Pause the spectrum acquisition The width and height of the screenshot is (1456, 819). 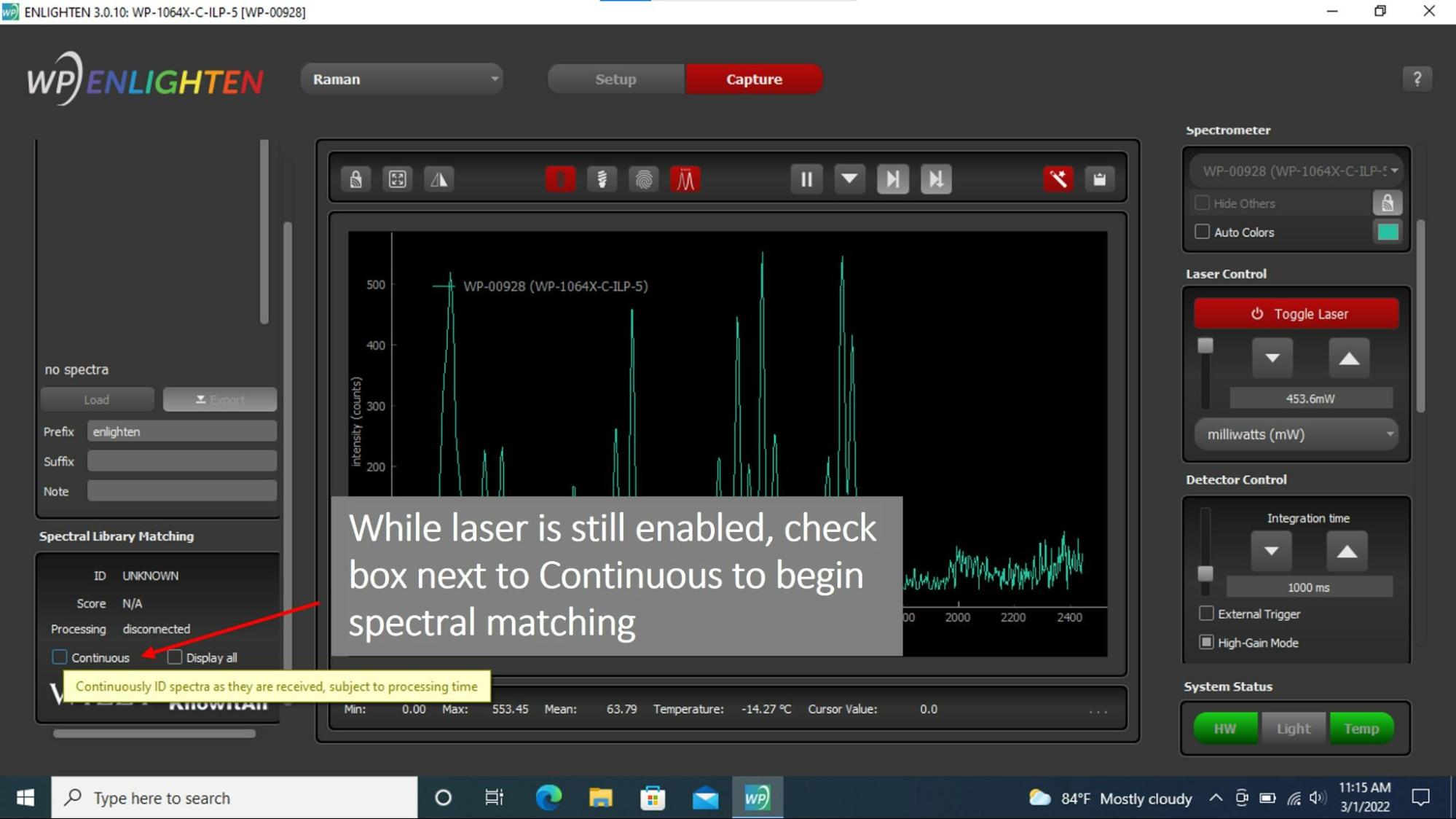click(x=806, y=179)
